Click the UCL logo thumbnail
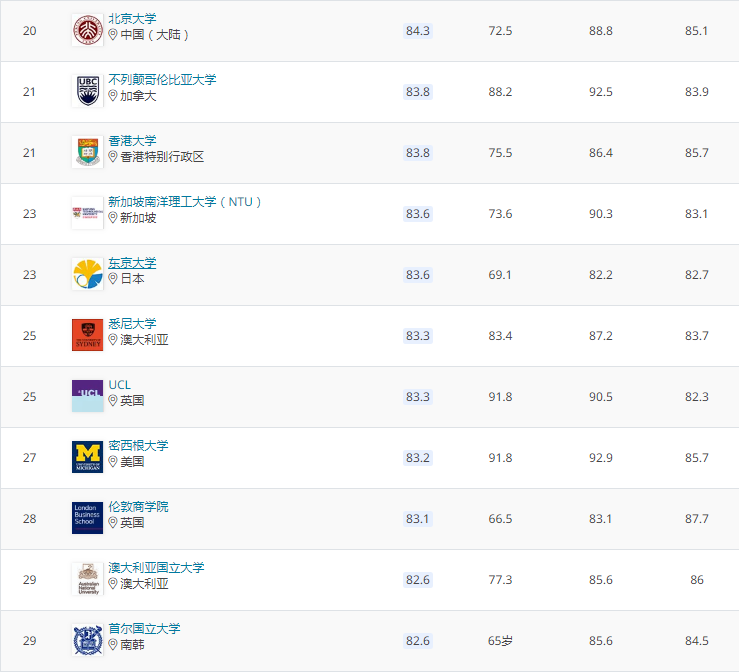Image resolution: width=739 pixels, height=672 pixels. (87, 396)
